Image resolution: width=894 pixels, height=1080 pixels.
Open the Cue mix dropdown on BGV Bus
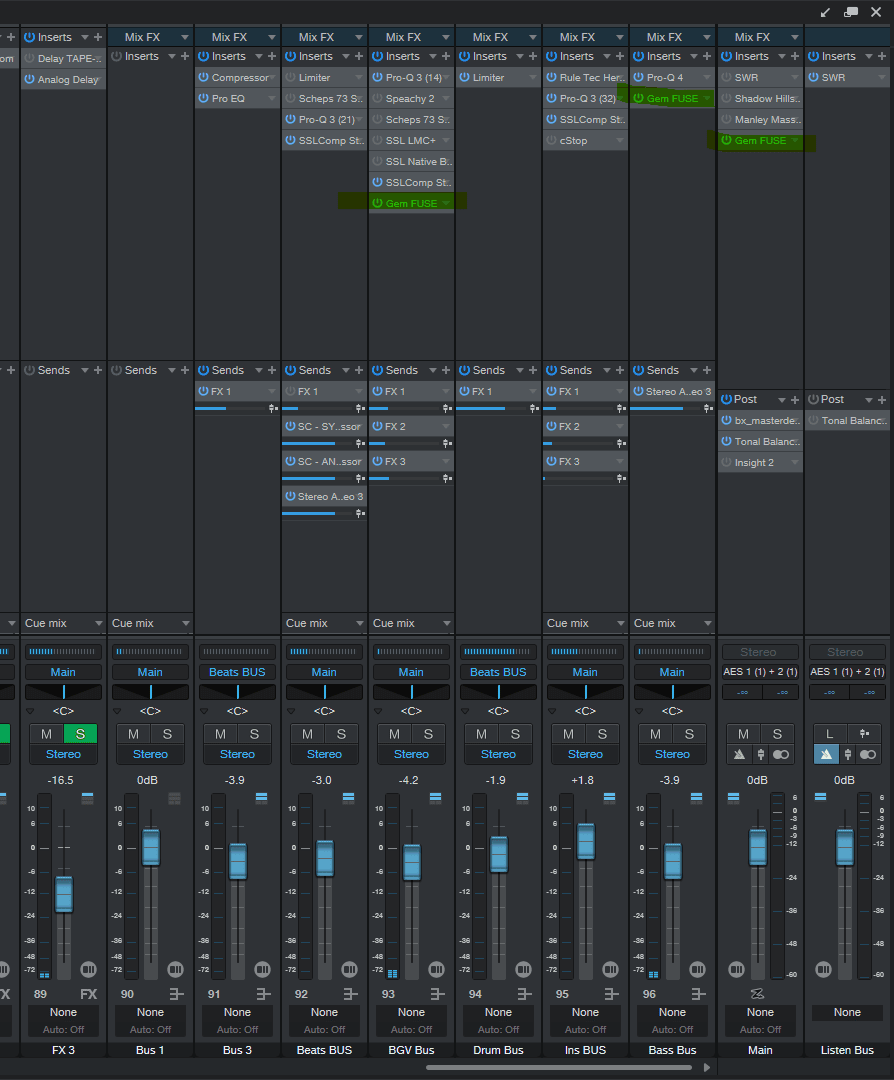tap(411, 623)
